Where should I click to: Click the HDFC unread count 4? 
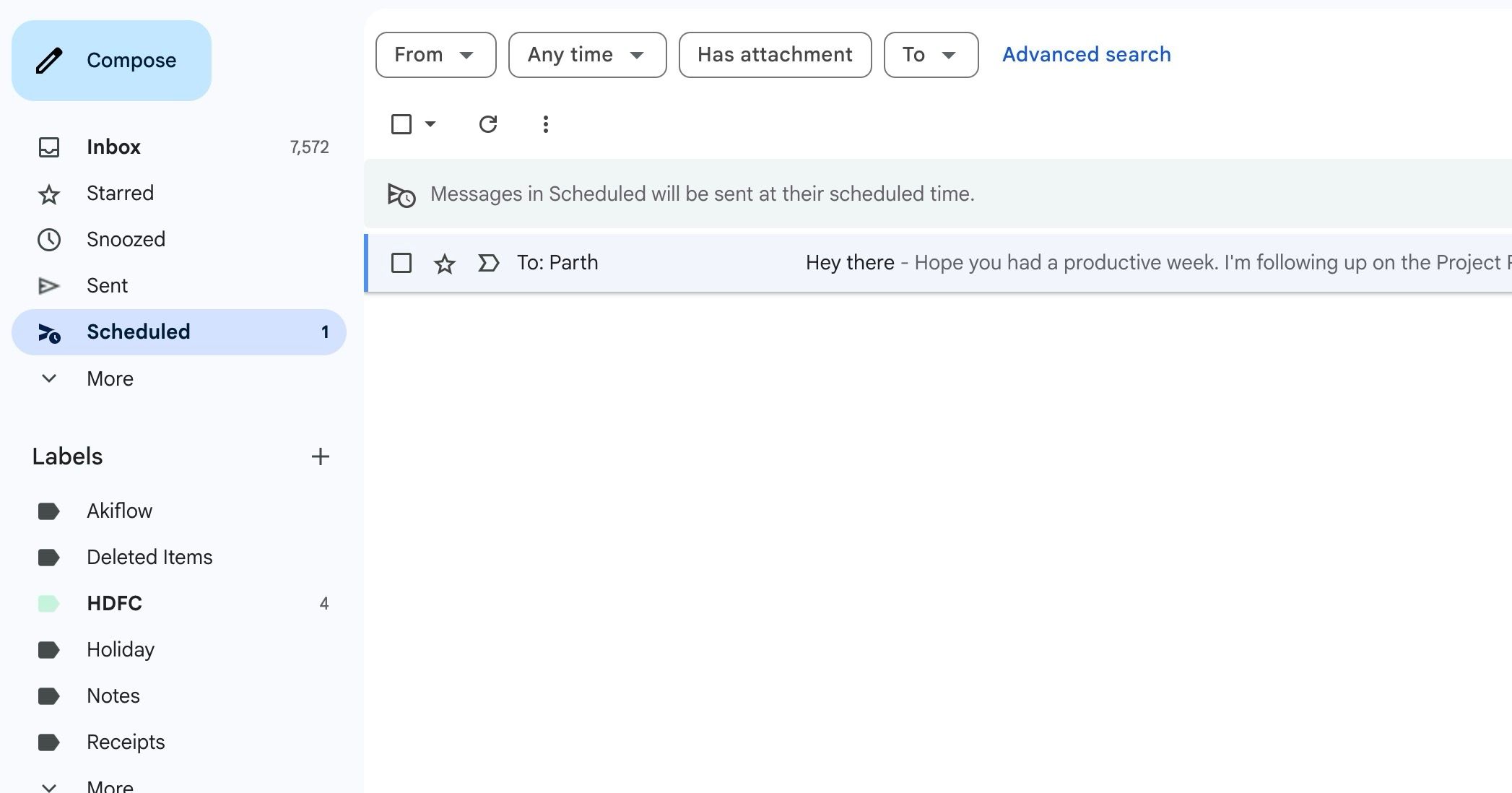pos(324,604)
